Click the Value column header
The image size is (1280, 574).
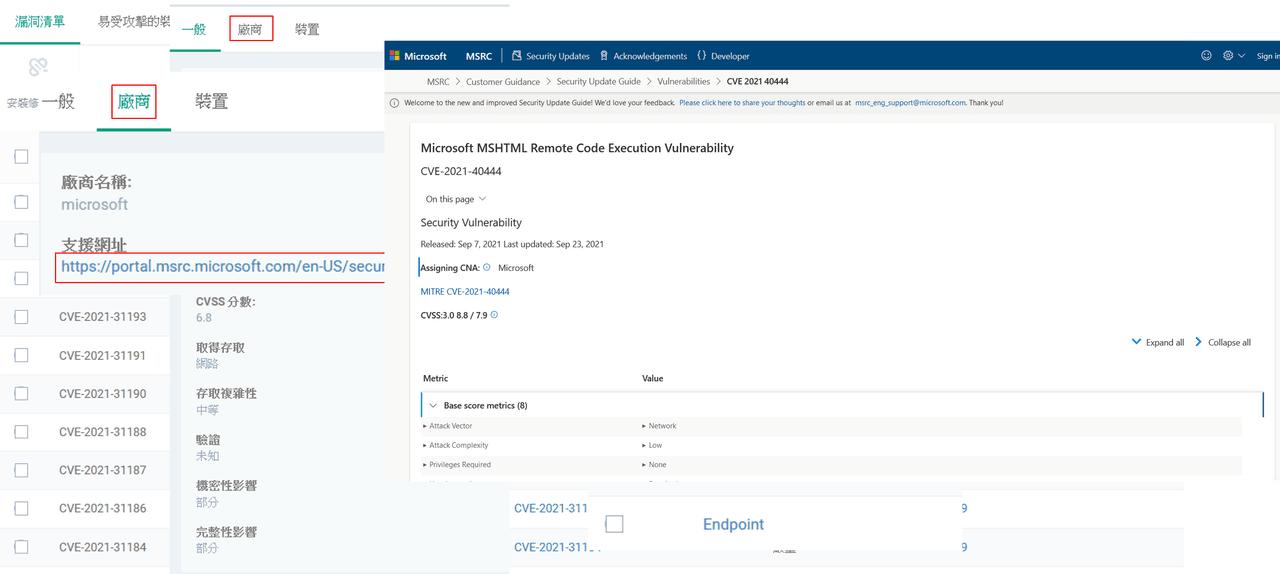[x=652, y=378]
